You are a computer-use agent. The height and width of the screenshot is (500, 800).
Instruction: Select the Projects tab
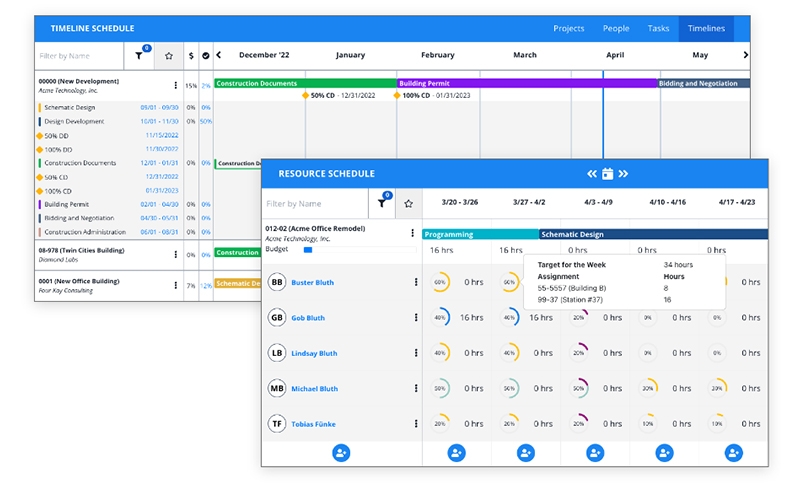pyautogui.click(x=569, y=29)
